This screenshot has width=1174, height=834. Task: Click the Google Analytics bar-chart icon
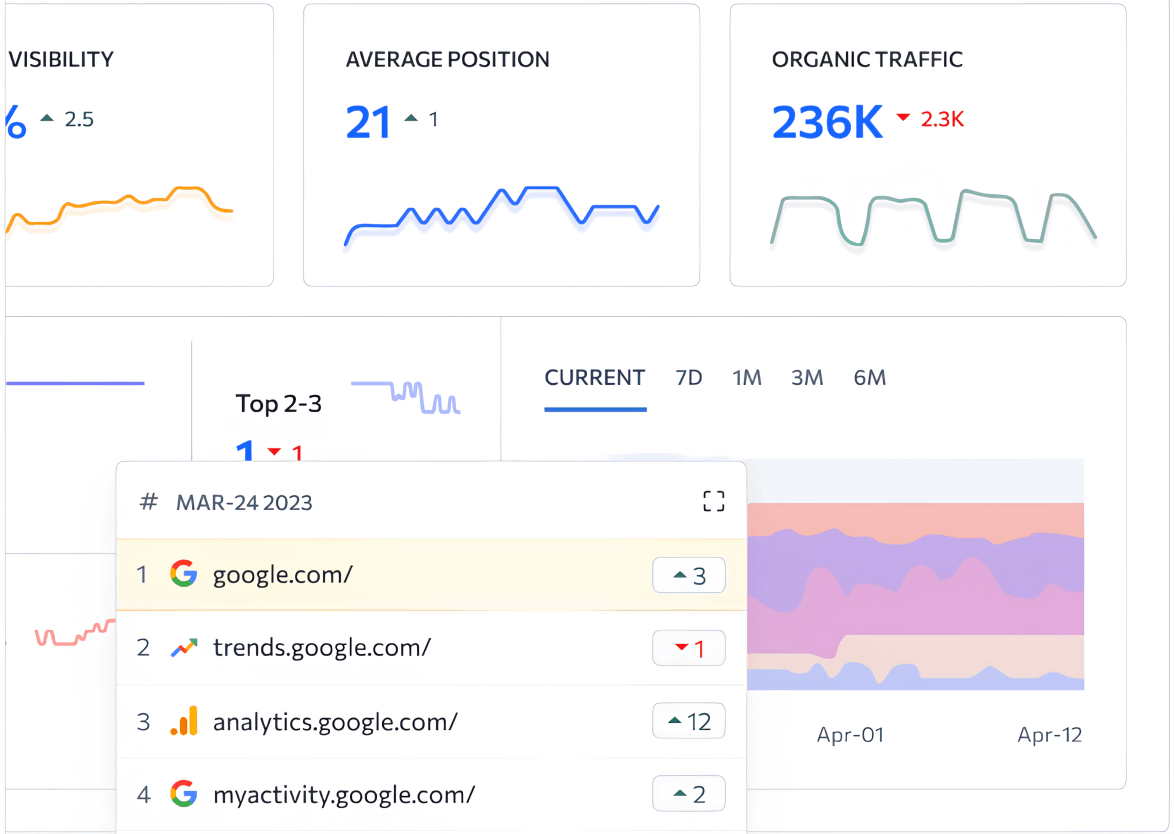[x=183, y=721]
